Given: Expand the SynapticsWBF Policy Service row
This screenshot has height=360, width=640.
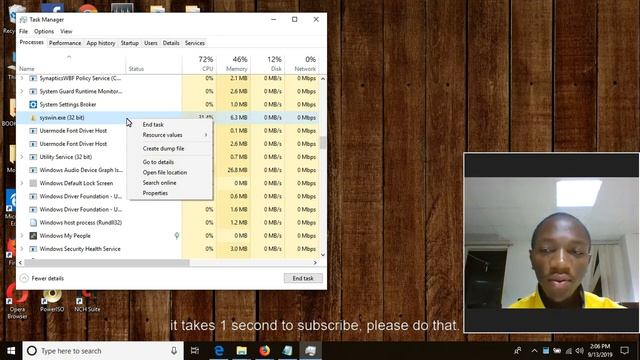Looking at the screenshot, I should tap(22, 78).
